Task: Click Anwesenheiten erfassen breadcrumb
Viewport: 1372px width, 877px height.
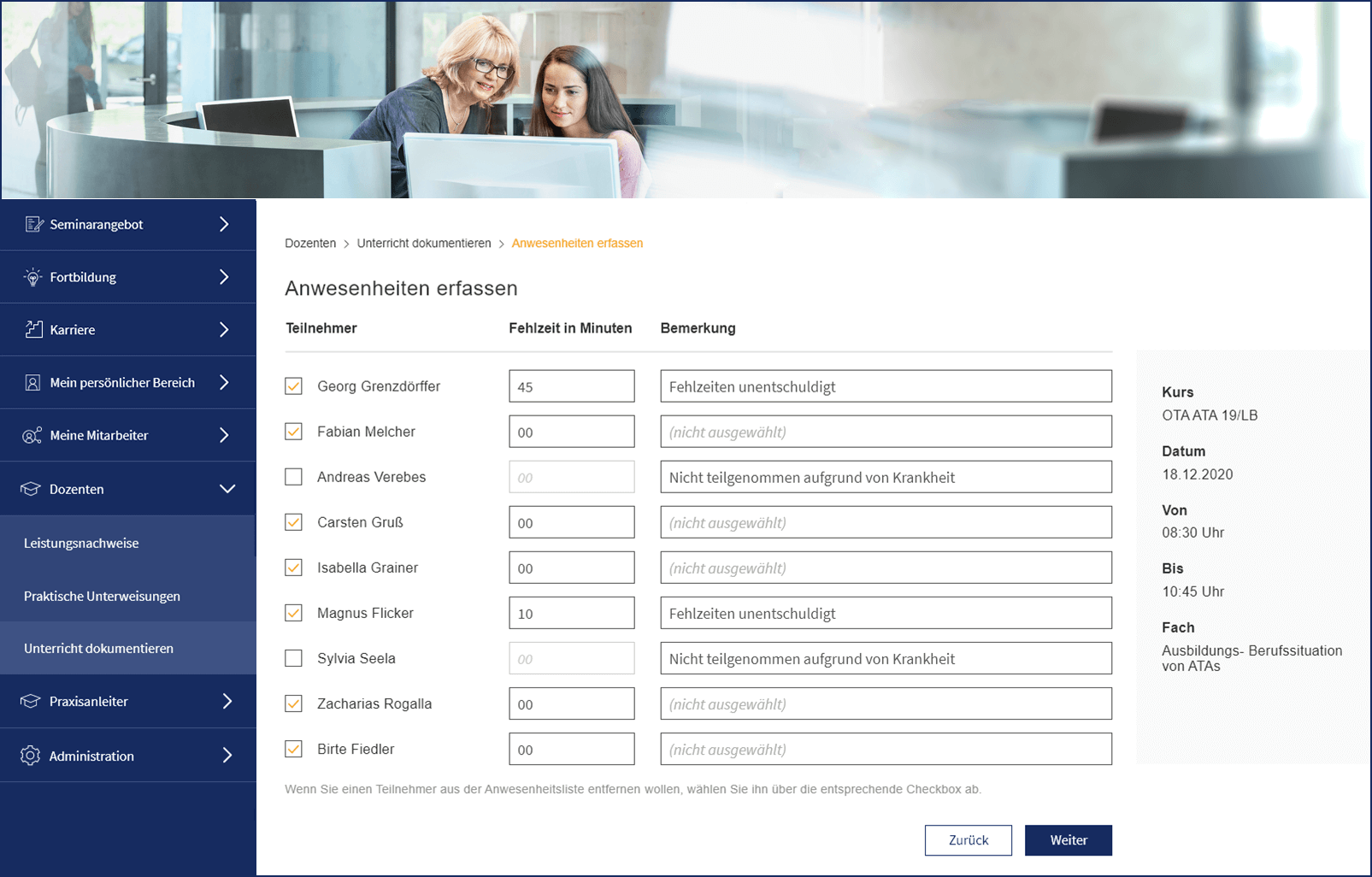Action: (x=577, y=244)
